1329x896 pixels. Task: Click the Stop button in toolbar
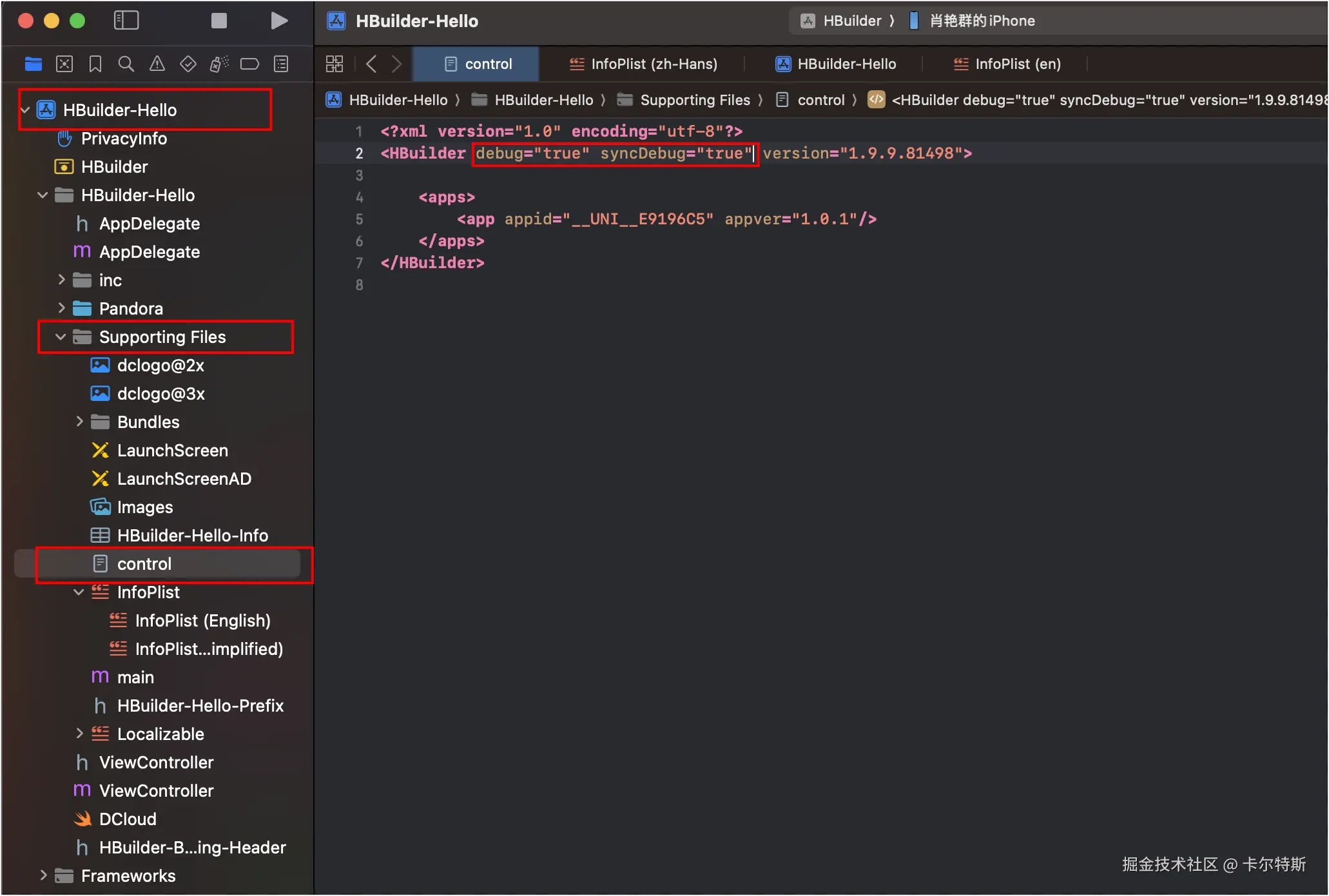pyautogui.click(x=219, y=21)
